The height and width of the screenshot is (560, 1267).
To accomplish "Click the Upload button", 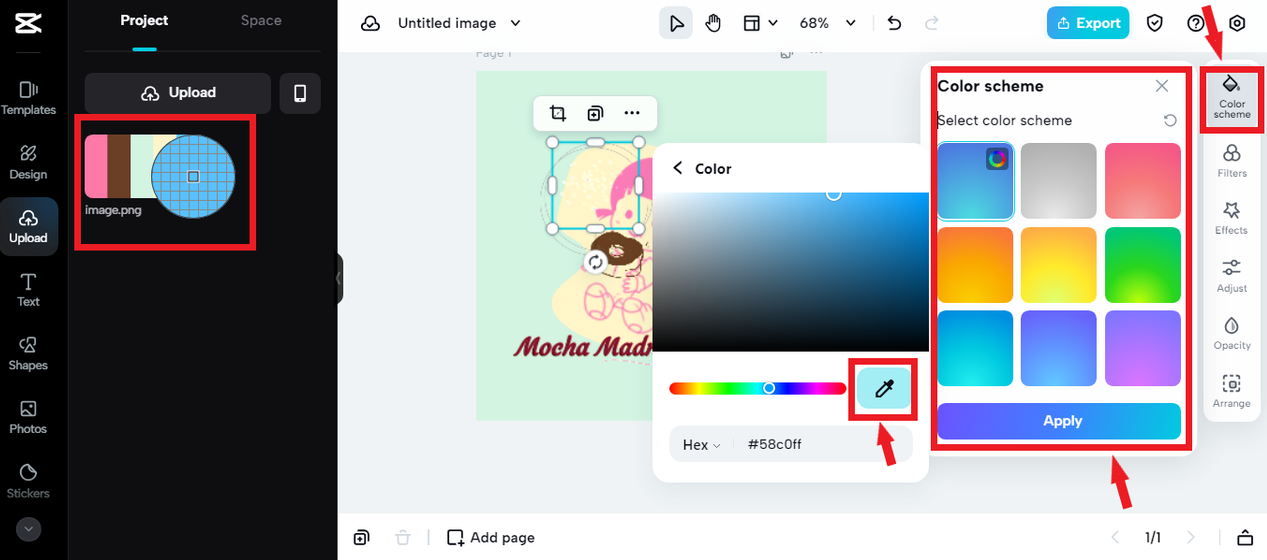I will (178, 93).
